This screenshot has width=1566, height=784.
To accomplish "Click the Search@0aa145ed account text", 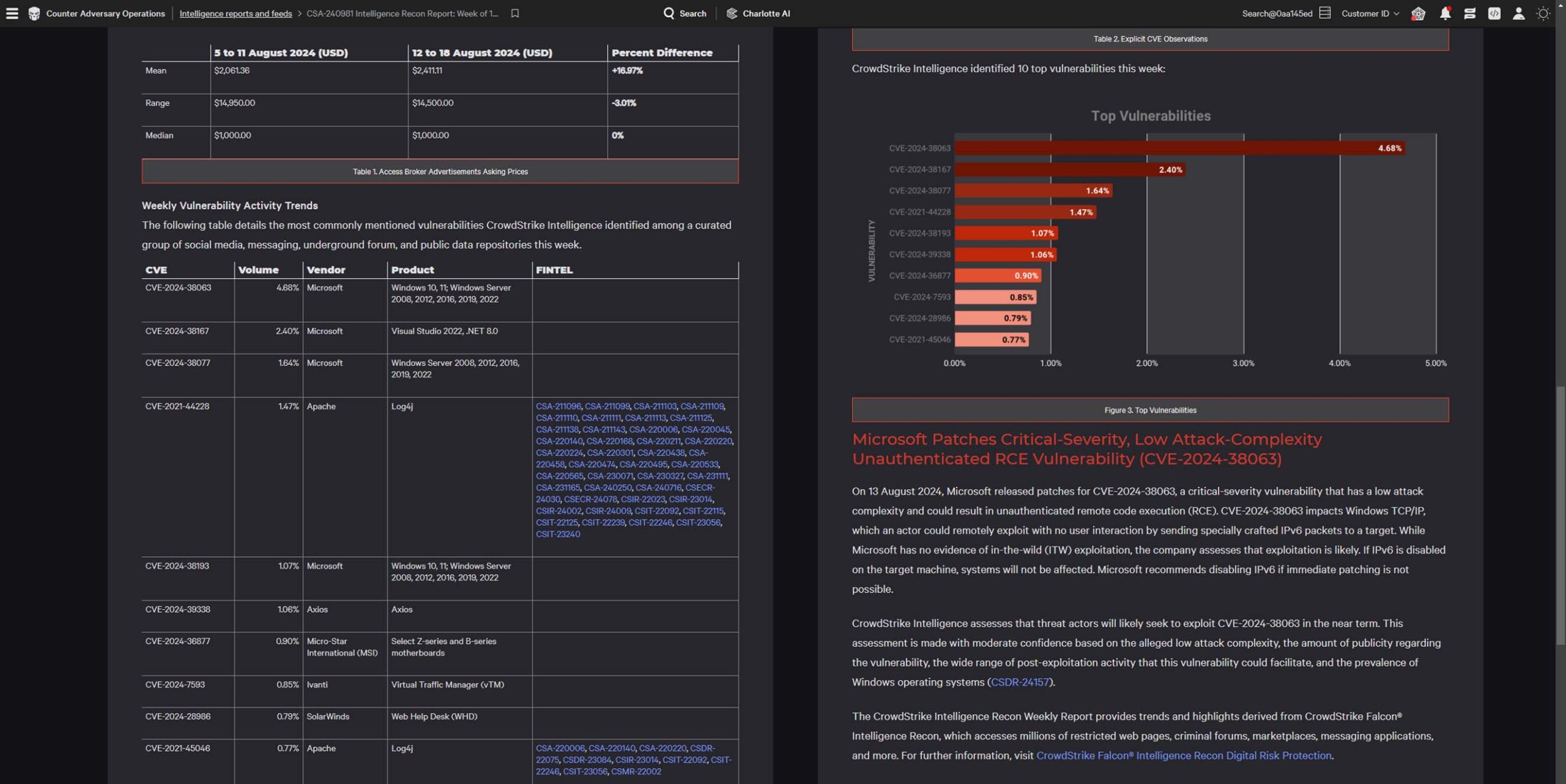I will coord(1277,13).
